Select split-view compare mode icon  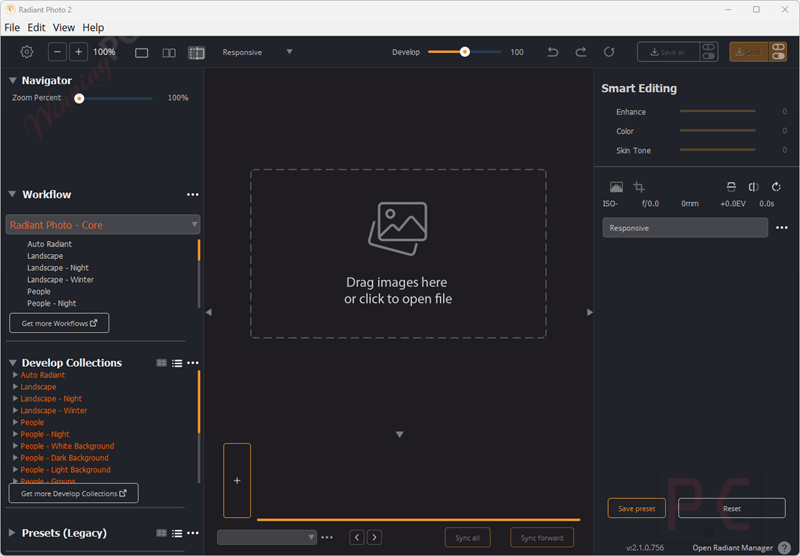point(196,53)
